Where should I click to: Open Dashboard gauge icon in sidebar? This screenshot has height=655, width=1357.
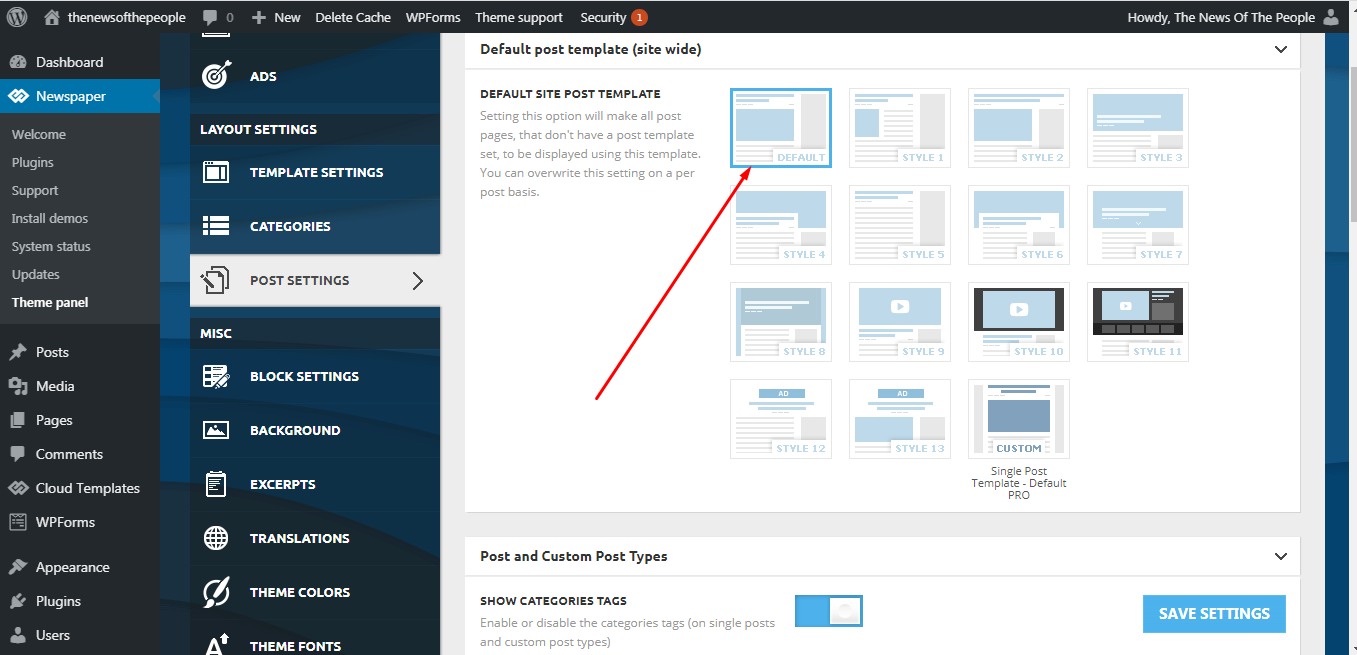point(18,62)
